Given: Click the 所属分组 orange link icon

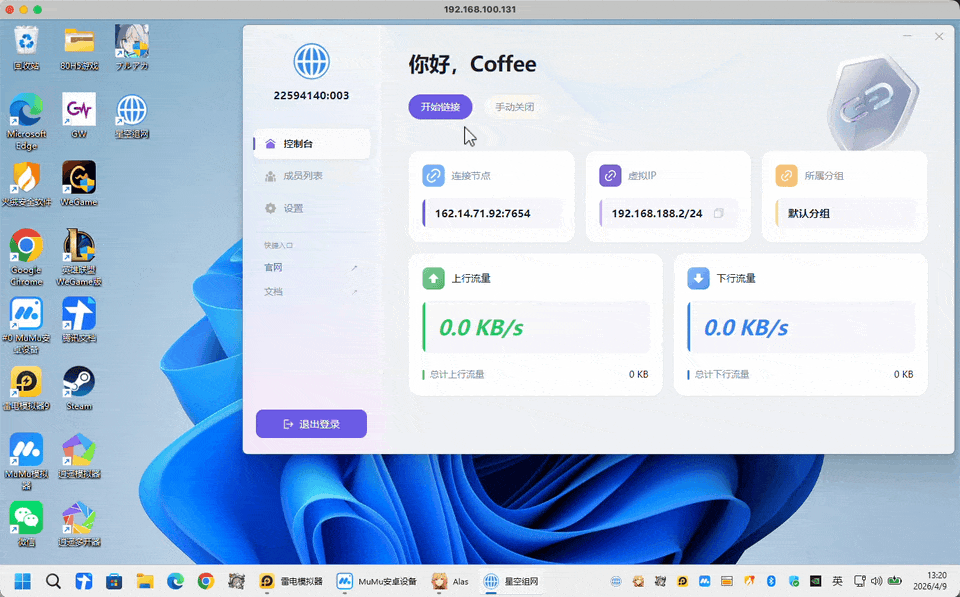Looking at the screenshot, I should pyautogui.click(x=786, y=176).
